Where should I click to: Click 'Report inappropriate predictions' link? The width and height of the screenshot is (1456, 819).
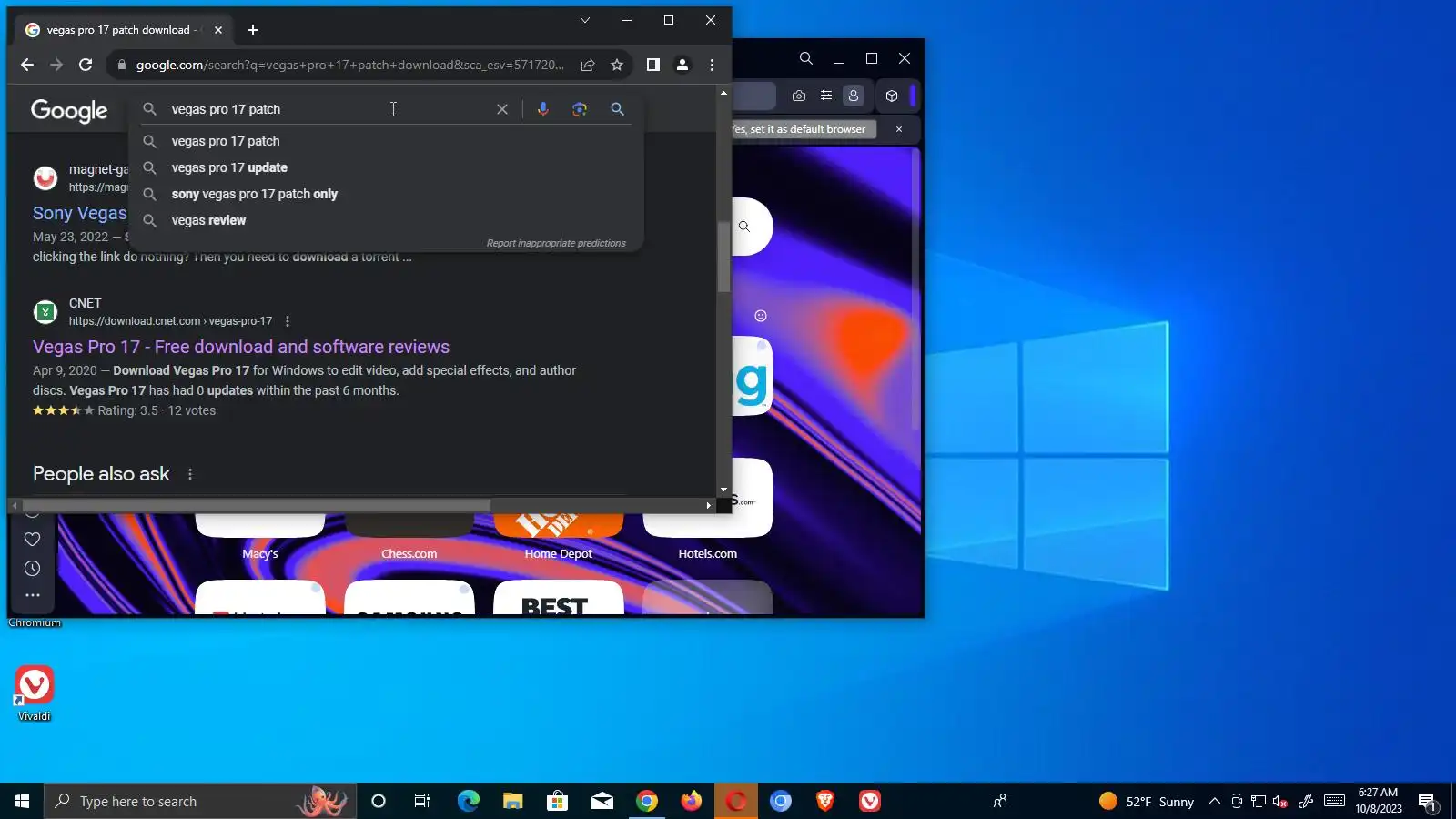556,243
